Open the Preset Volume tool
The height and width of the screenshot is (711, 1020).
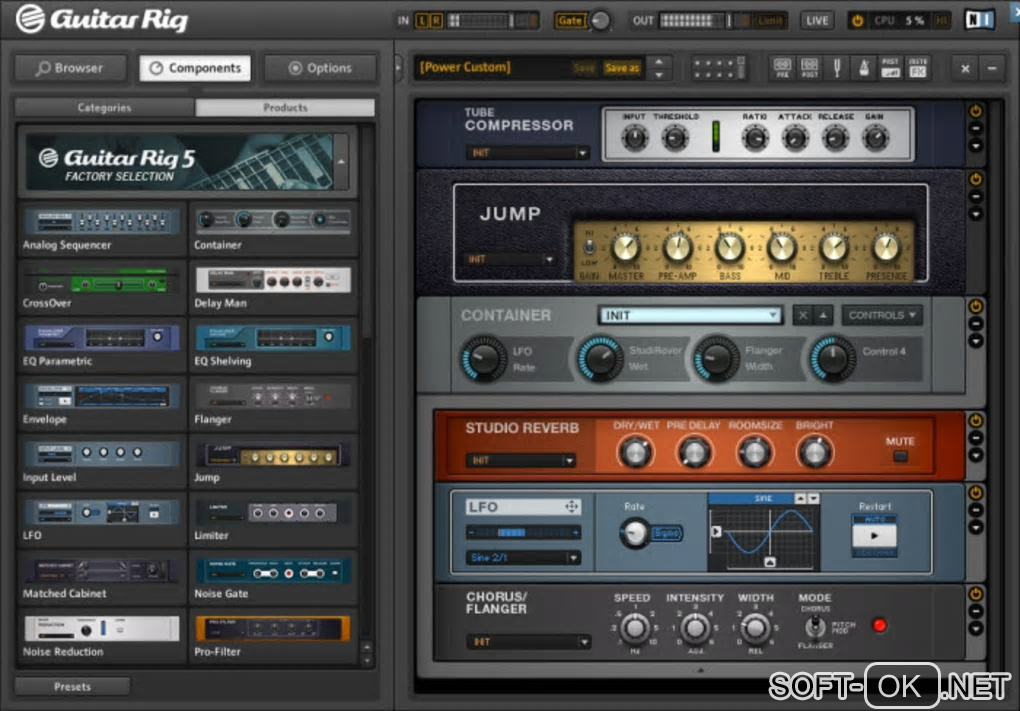pyautogui.click(x=891, y=68)
